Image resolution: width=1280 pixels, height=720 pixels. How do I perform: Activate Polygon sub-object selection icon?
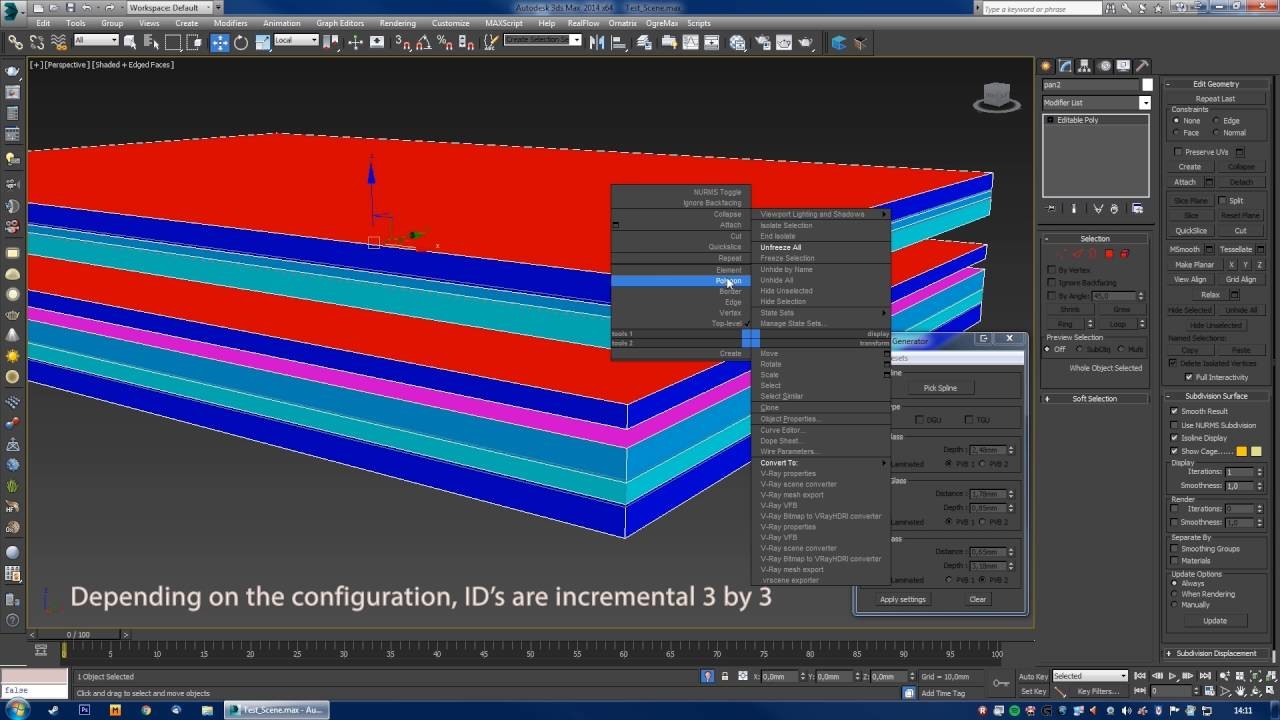pos(1109,254)
